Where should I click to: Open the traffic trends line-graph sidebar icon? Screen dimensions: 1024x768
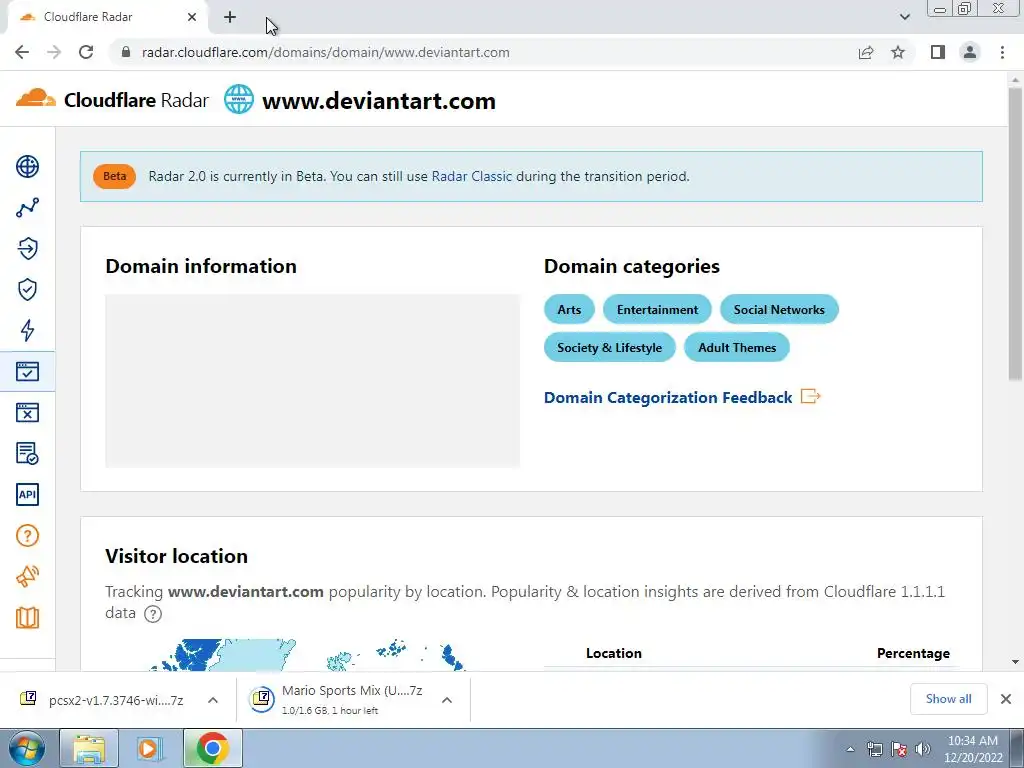coord(27,208)
